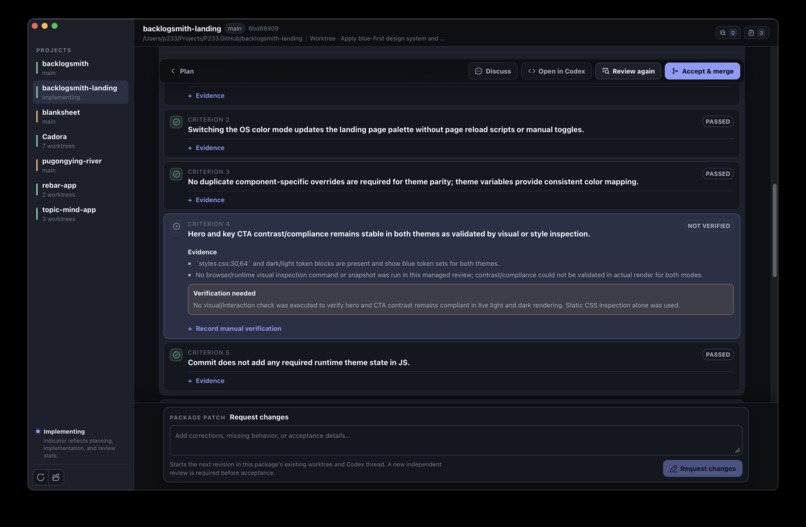Select the backlogsmith project
Viewport: 806px width, 527px height.
coord(81,67)
